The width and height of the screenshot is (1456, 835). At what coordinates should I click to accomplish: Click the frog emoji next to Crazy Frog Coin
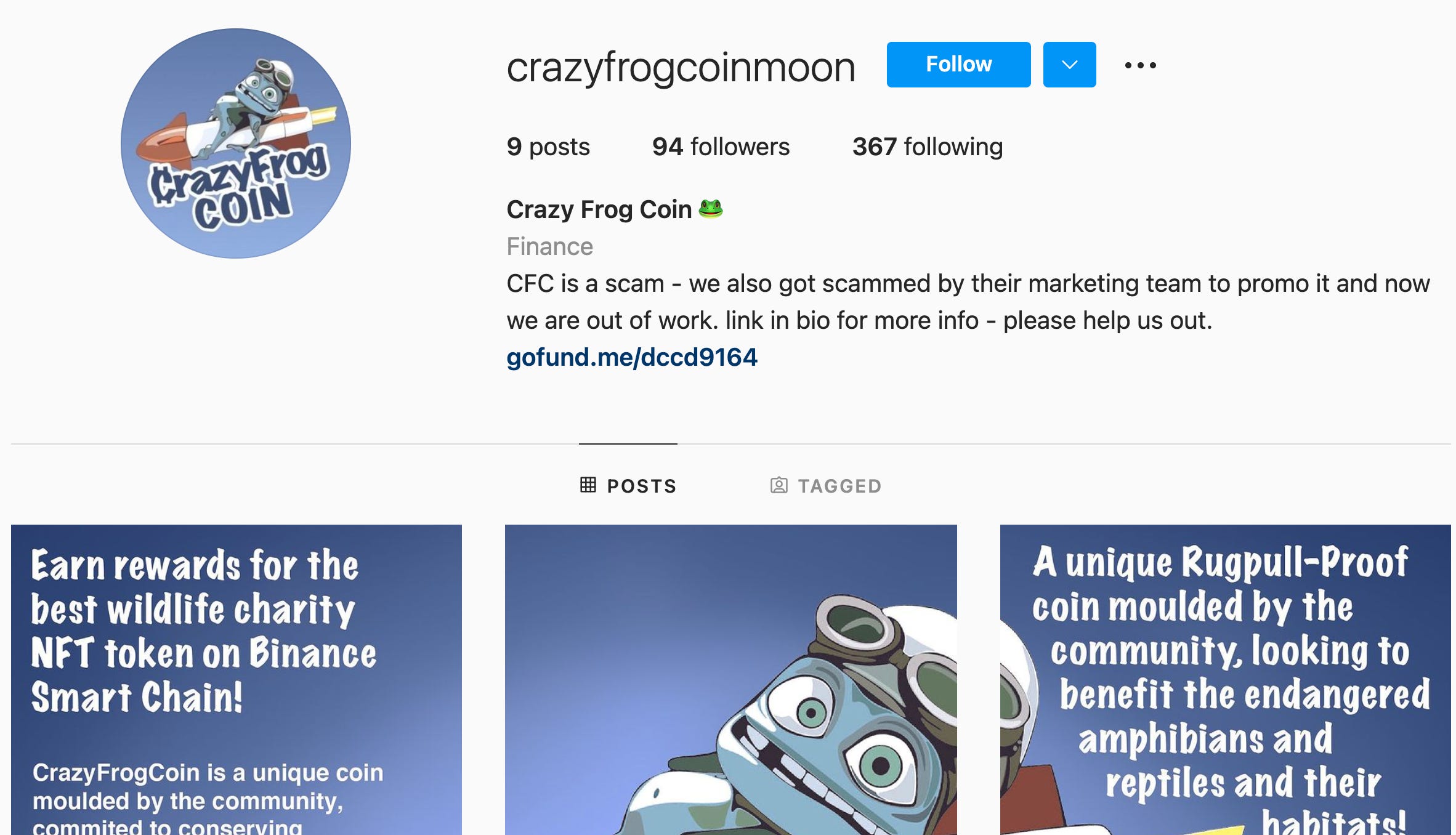711,209
